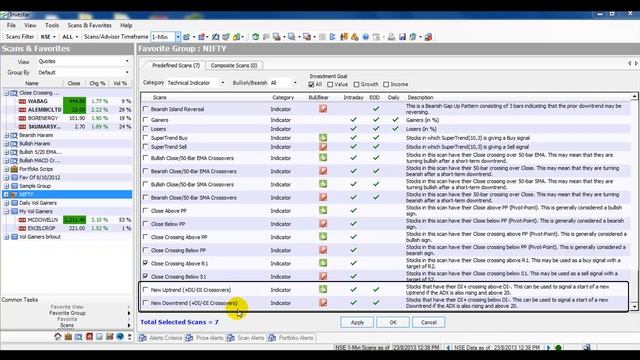Viewport: 640px width, 360px height.
Task: Open the Help menu
Action: click(126, 25)
